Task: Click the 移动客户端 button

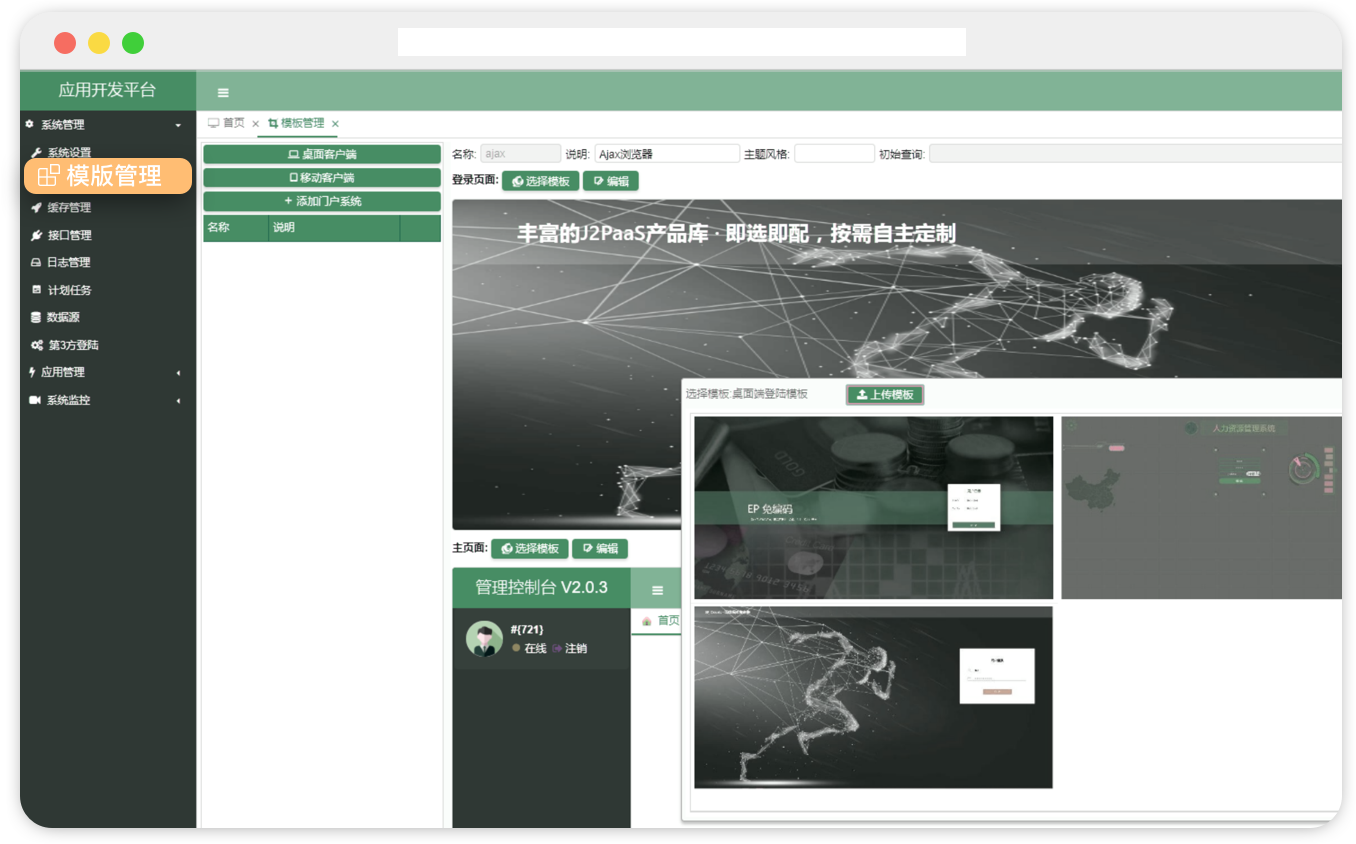Action: pos(322,177)
